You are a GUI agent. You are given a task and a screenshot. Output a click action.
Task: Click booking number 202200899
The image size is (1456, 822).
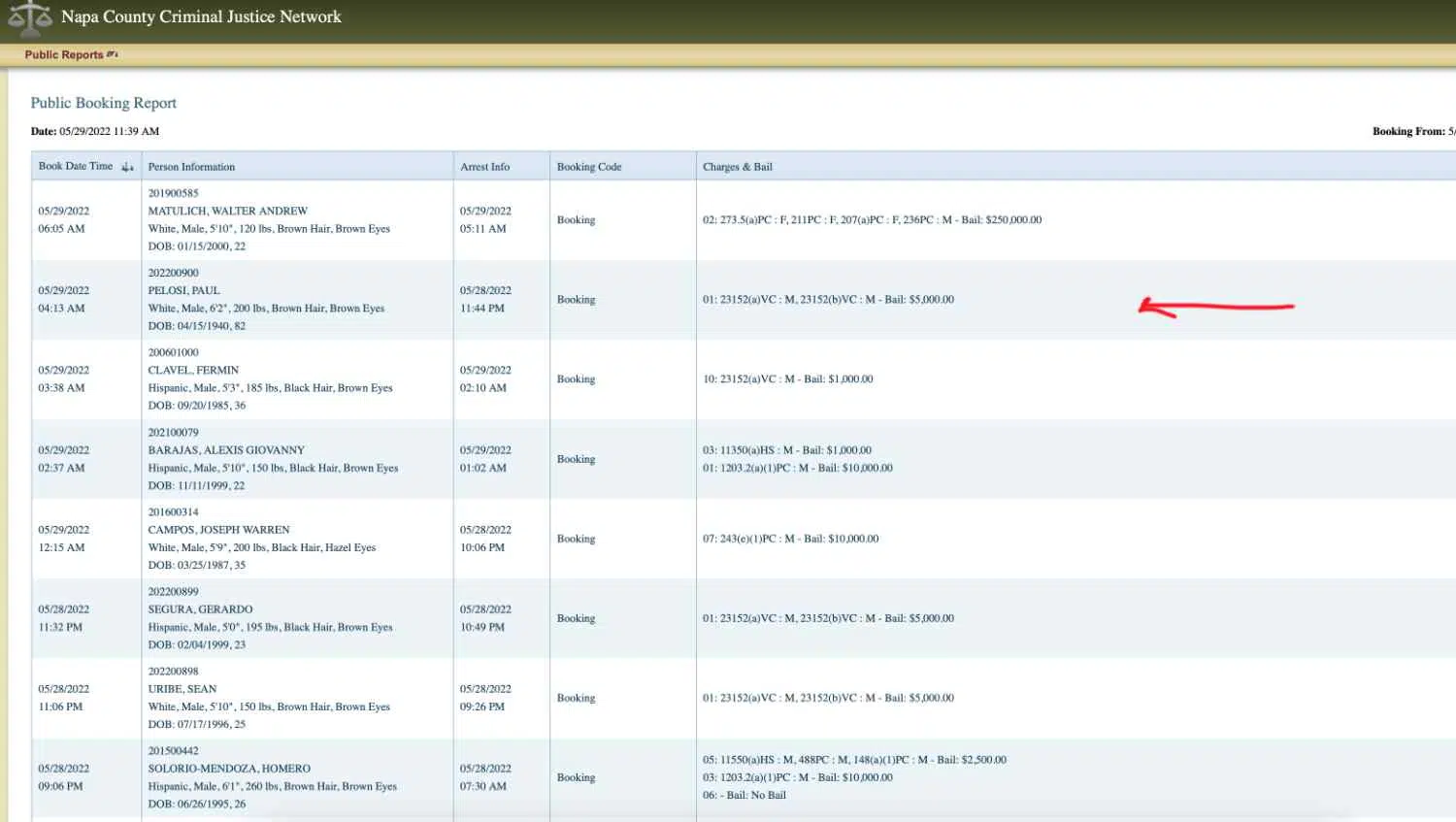coord(173,592)
